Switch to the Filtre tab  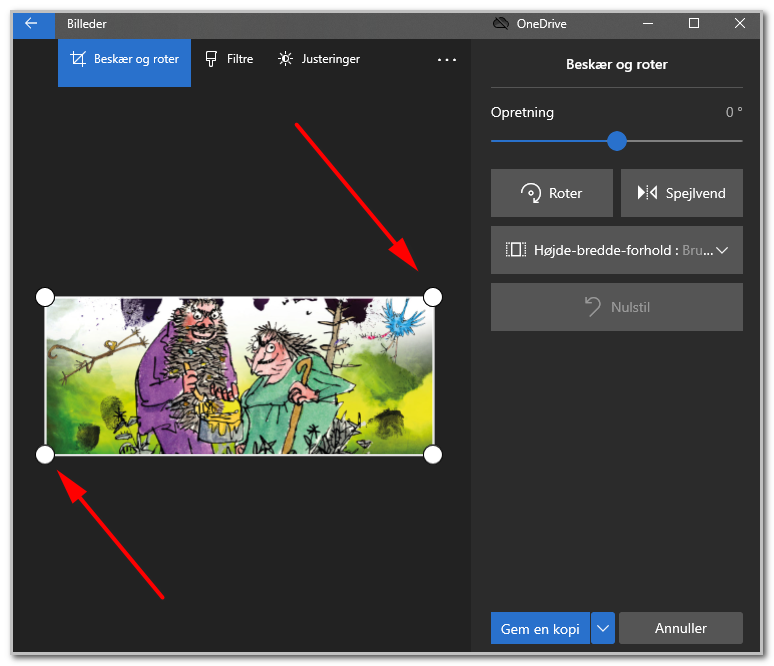click(x=230, y=59)
